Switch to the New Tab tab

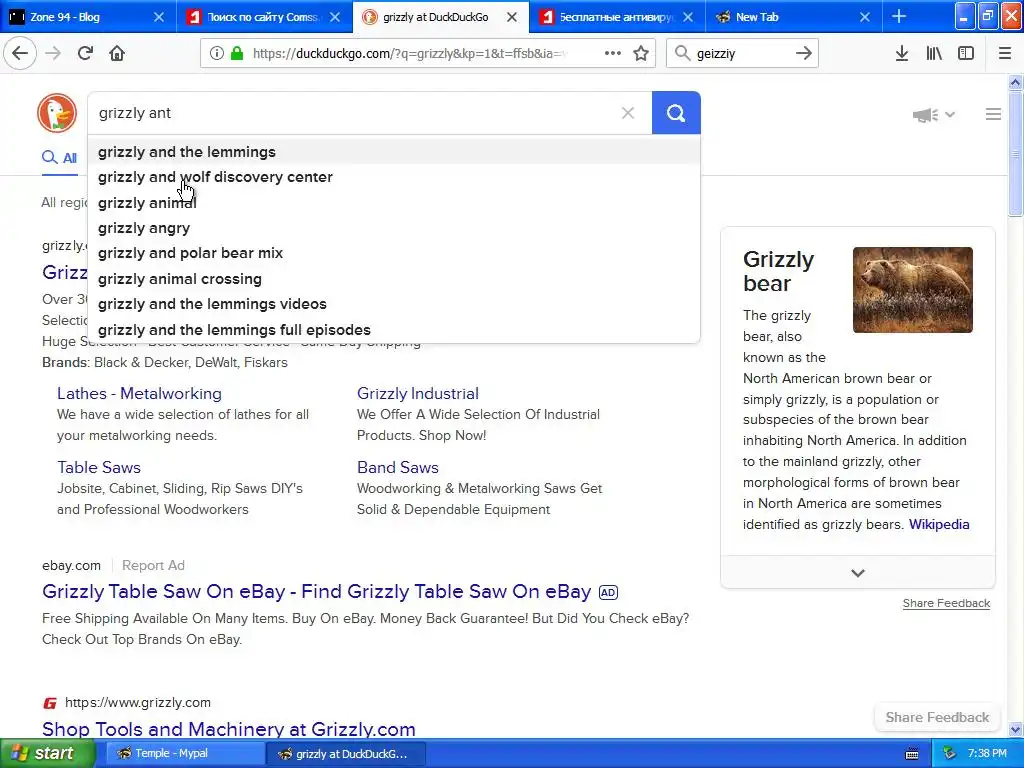point(793,17)
